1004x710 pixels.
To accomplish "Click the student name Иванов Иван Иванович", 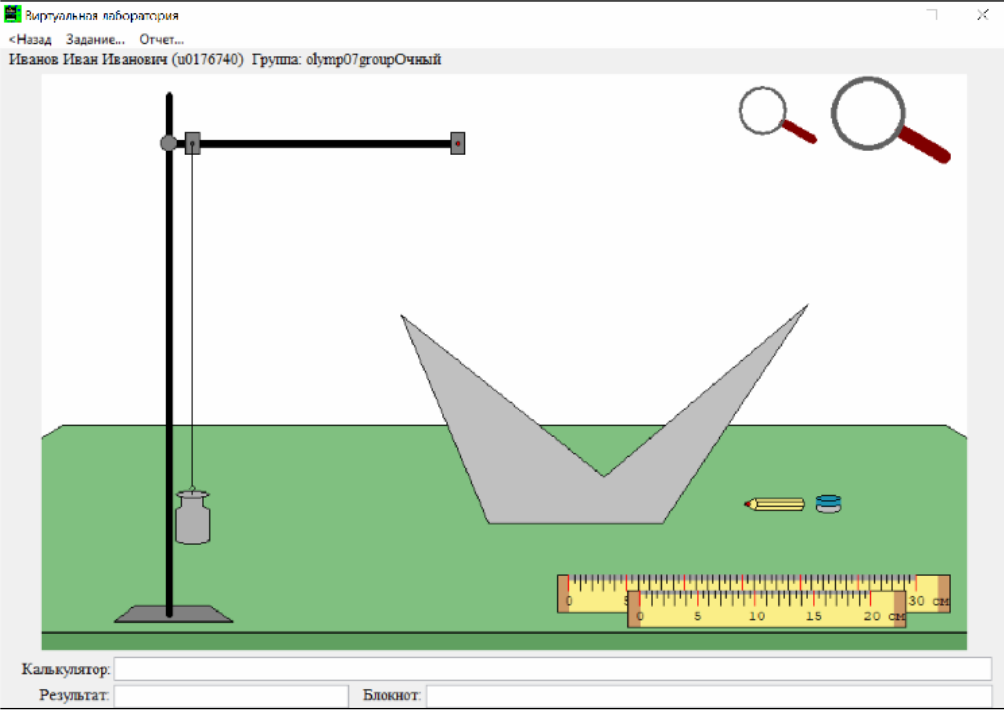I will (x=89, y=60).
